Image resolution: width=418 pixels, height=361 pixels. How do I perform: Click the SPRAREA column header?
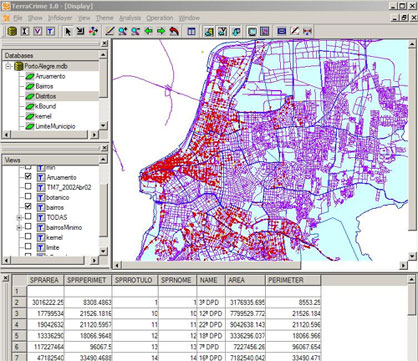pyautogui.click(x=45, y=280)
